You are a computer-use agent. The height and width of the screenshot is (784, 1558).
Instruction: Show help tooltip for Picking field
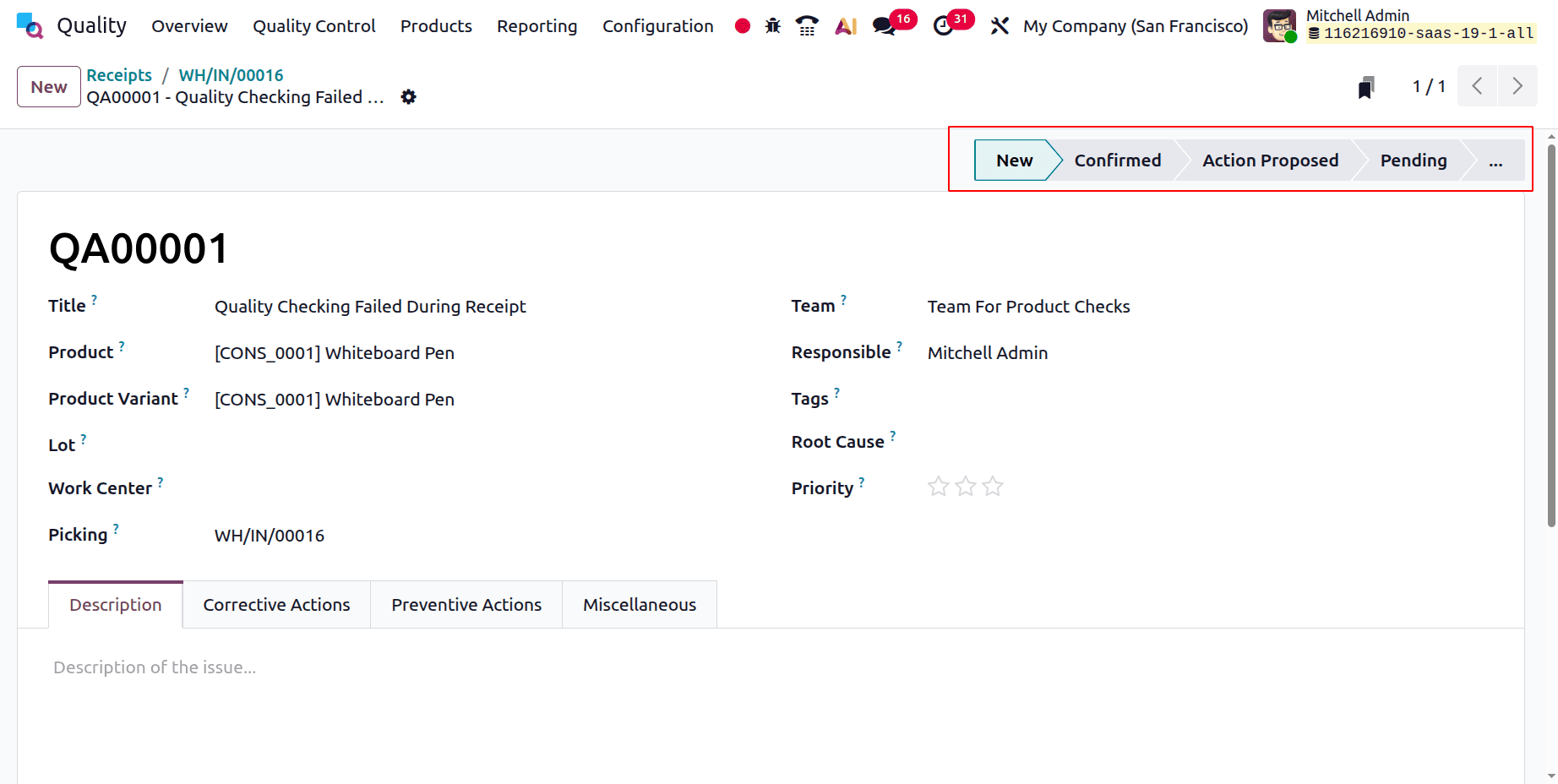pos(116,528)
